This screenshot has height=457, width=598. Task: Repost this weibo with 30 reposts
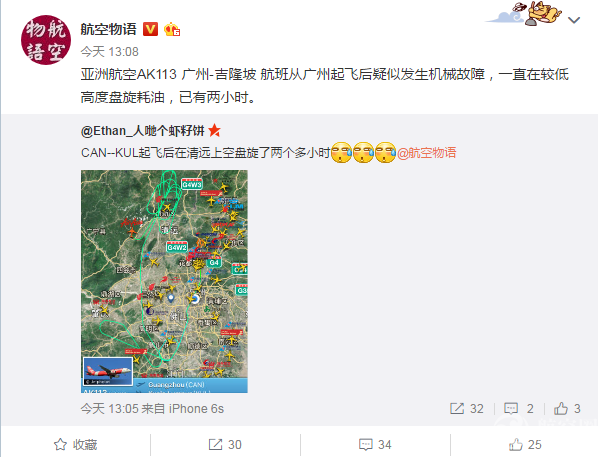point(225,444)
